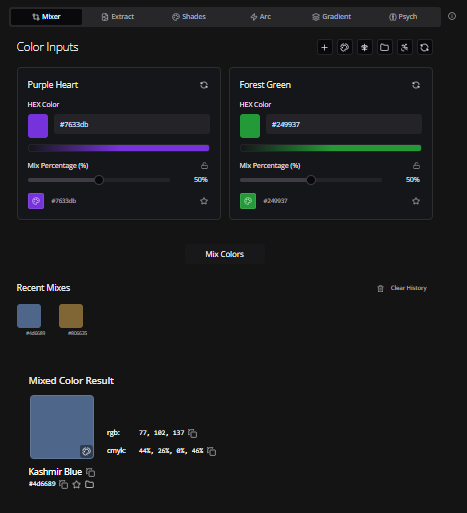Screen dimensions: 467x513
Task: Click the Purple Heart 50% value
Action: [x=201, y=180]
